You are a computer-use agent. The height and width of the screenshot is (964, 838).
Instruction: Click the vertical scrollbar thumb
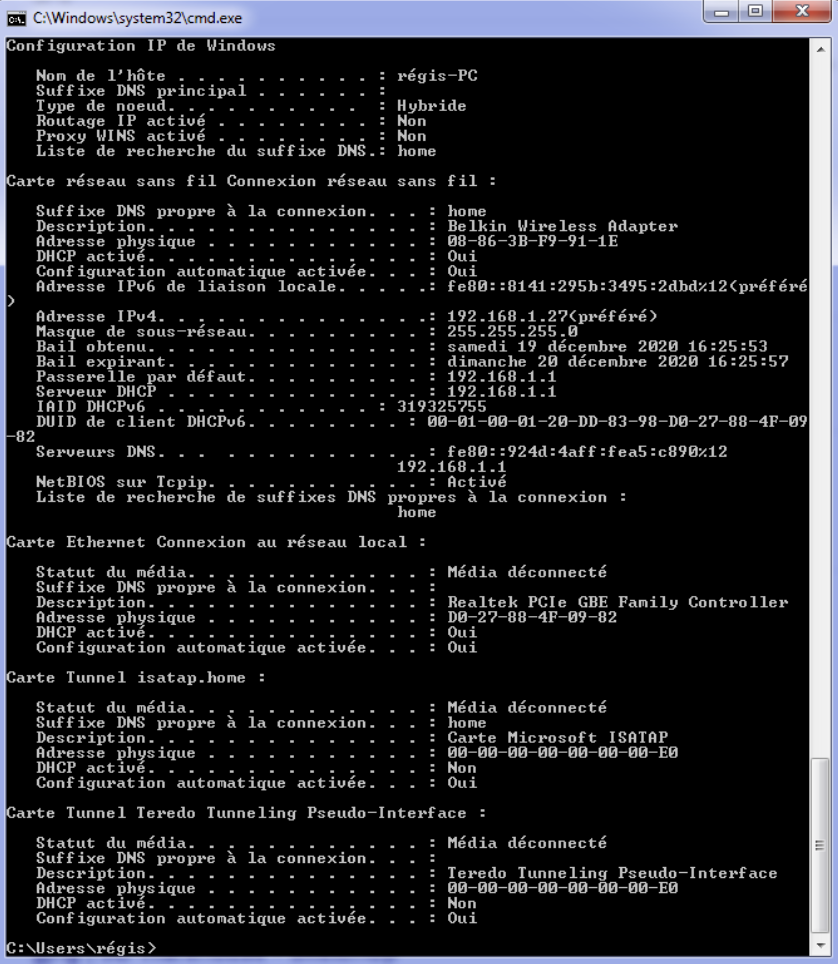click(x=820, y=846)
